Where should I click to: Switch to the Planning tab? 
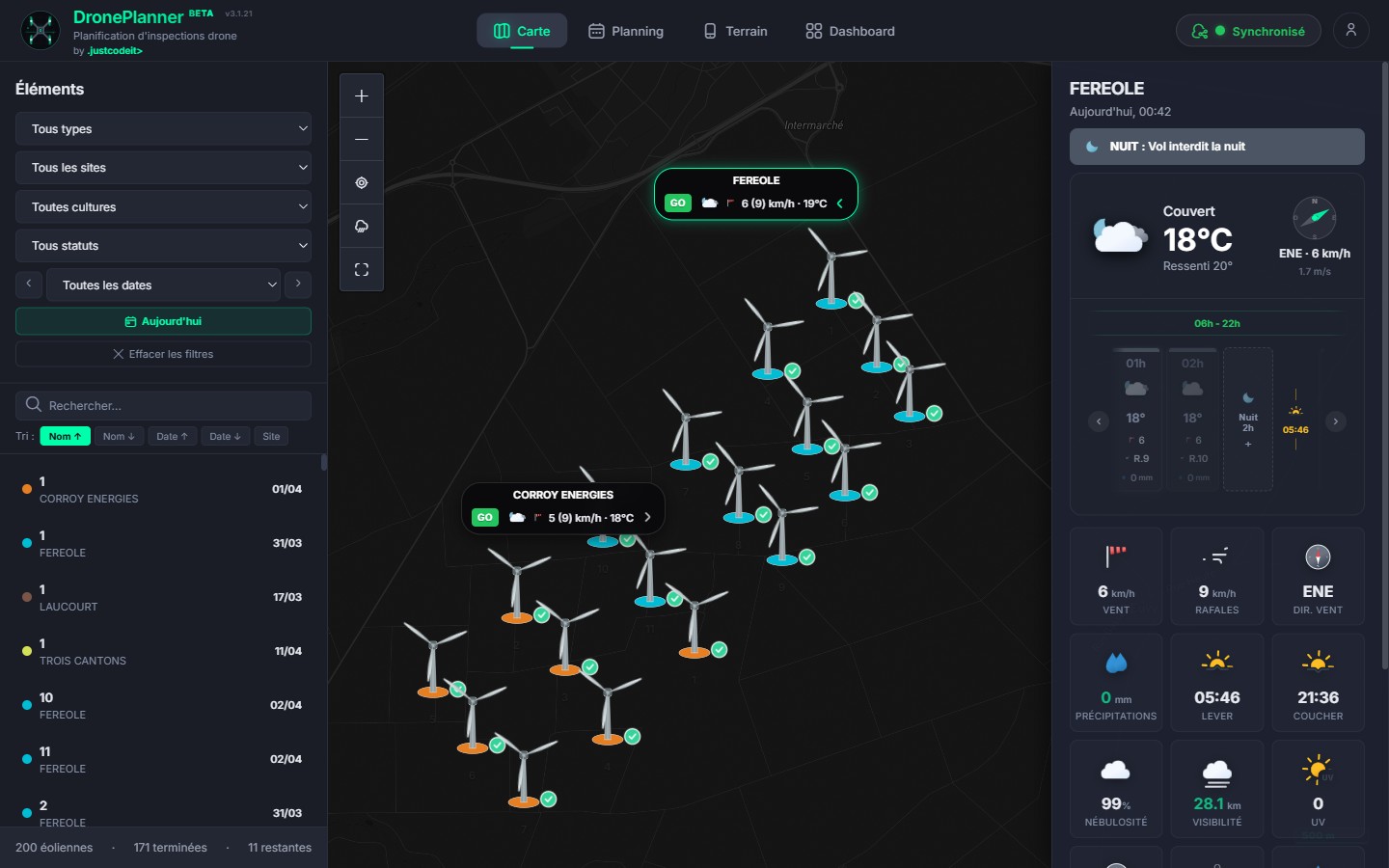coord(626,31)
